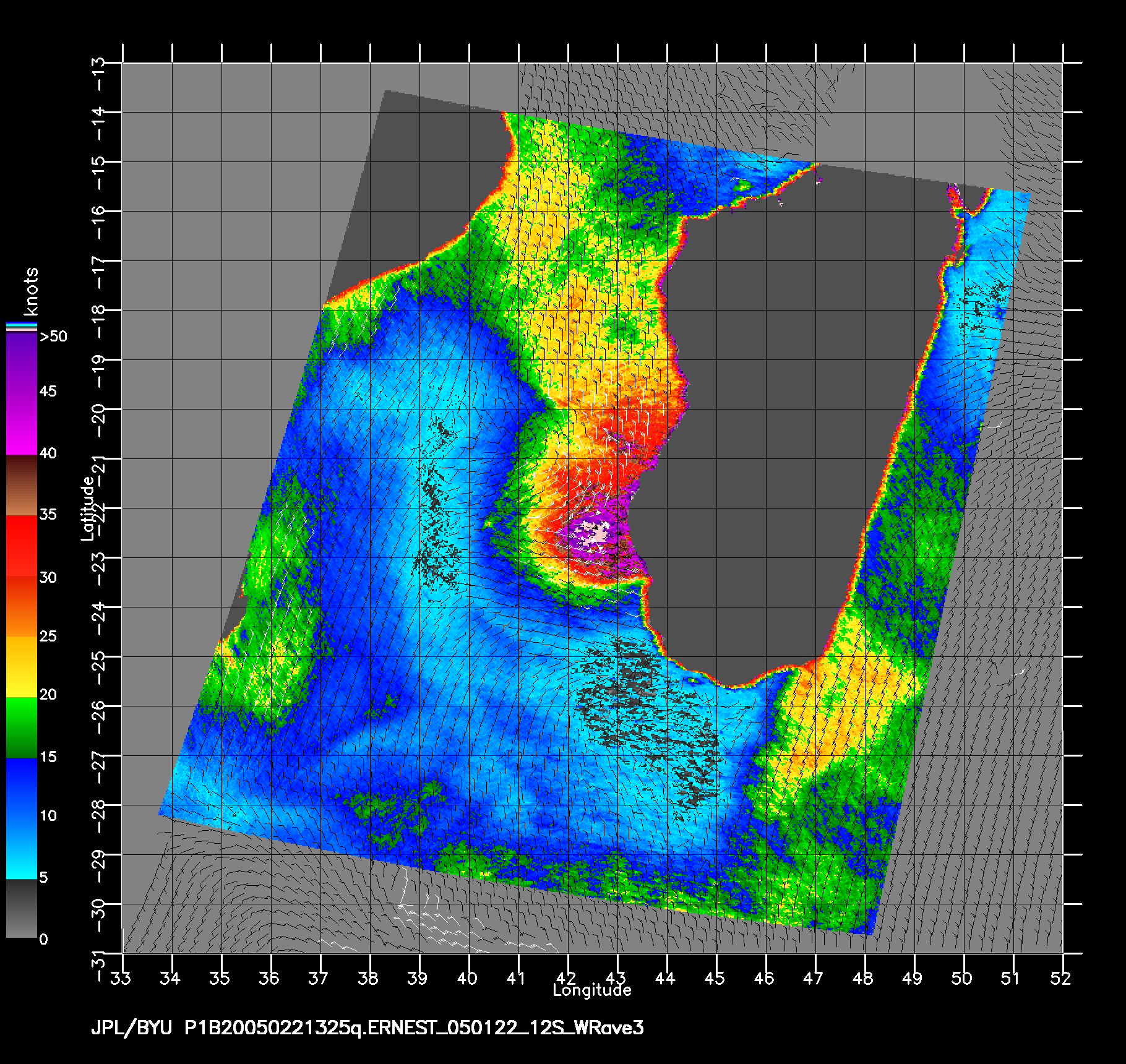Click the pink-white cyclone eye peak wind area
Image resolution: width=1126 pixels, height=1064 pixels.
(x=590, y=533)
